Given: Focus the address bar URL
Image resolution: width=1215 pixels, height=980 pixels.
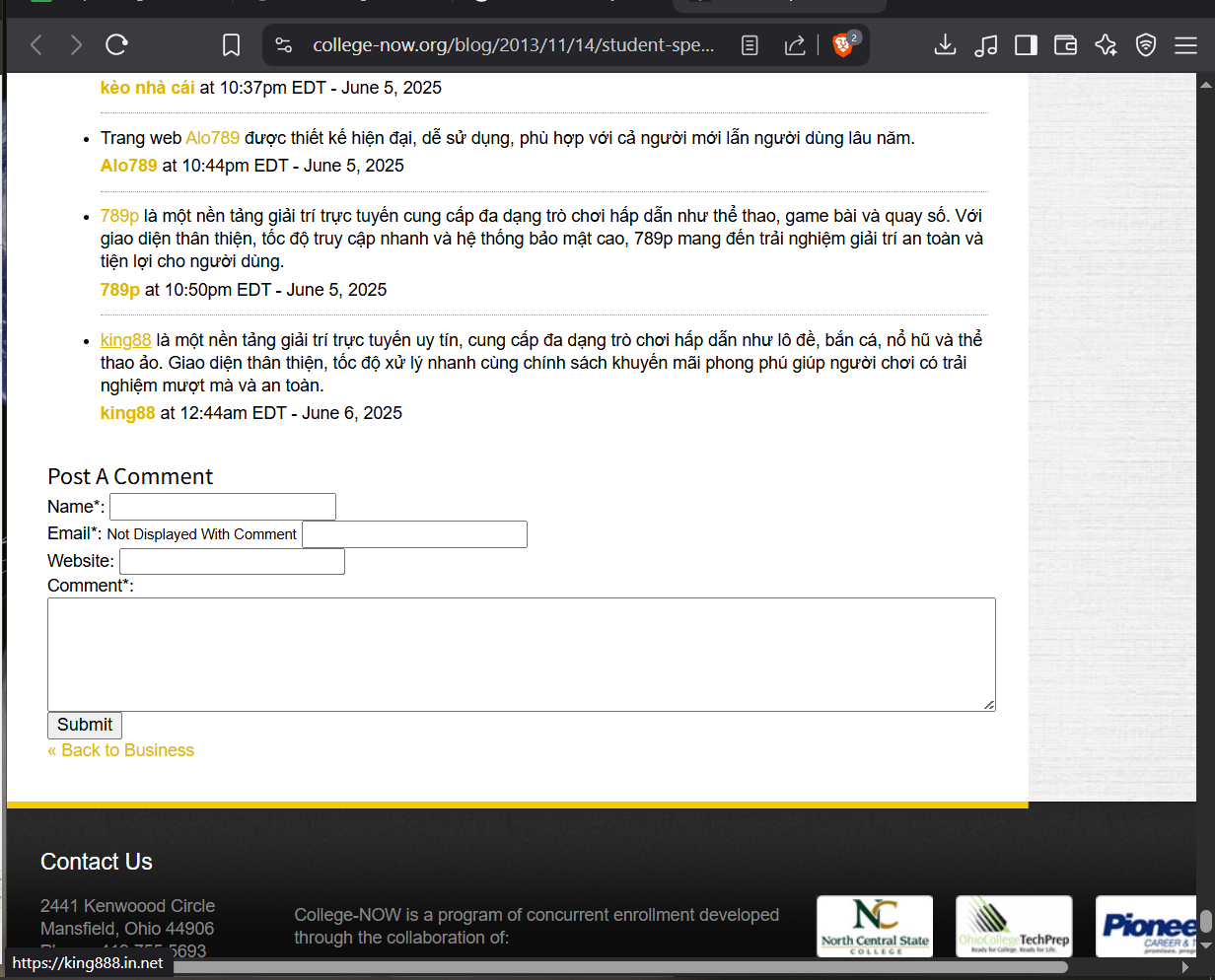Looking at the screenshot, I should pyautogui.click(x=514, y=45).
